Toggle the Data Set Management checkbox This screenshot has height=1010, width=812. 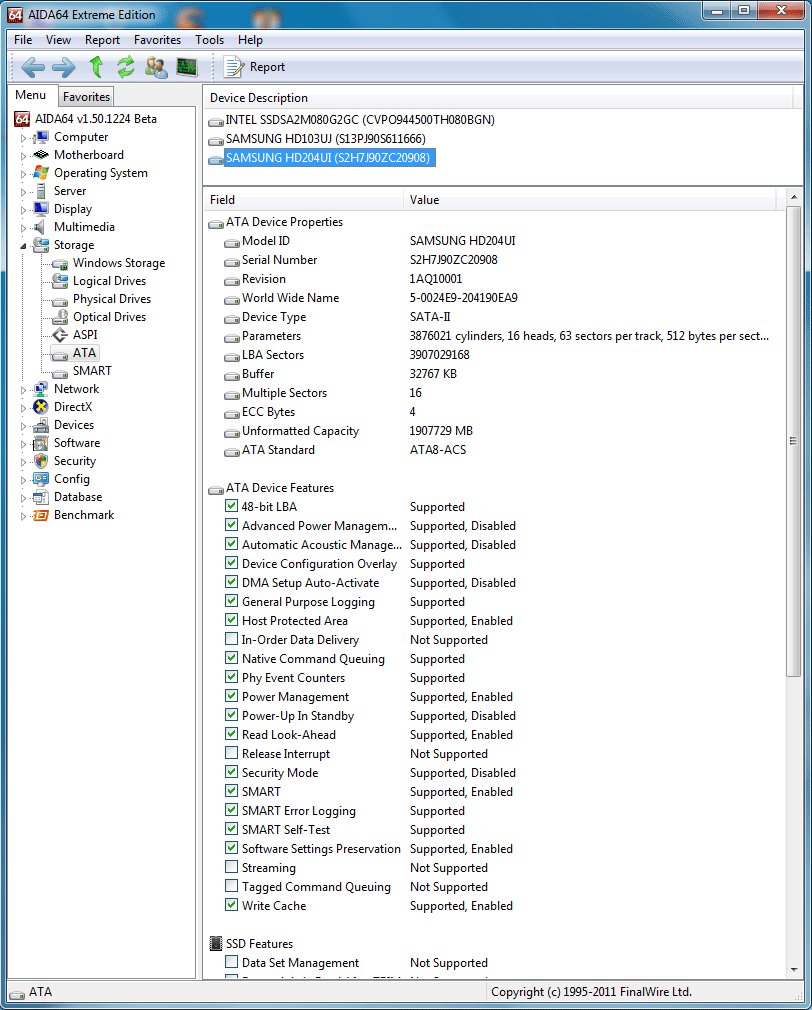[232, 962]
